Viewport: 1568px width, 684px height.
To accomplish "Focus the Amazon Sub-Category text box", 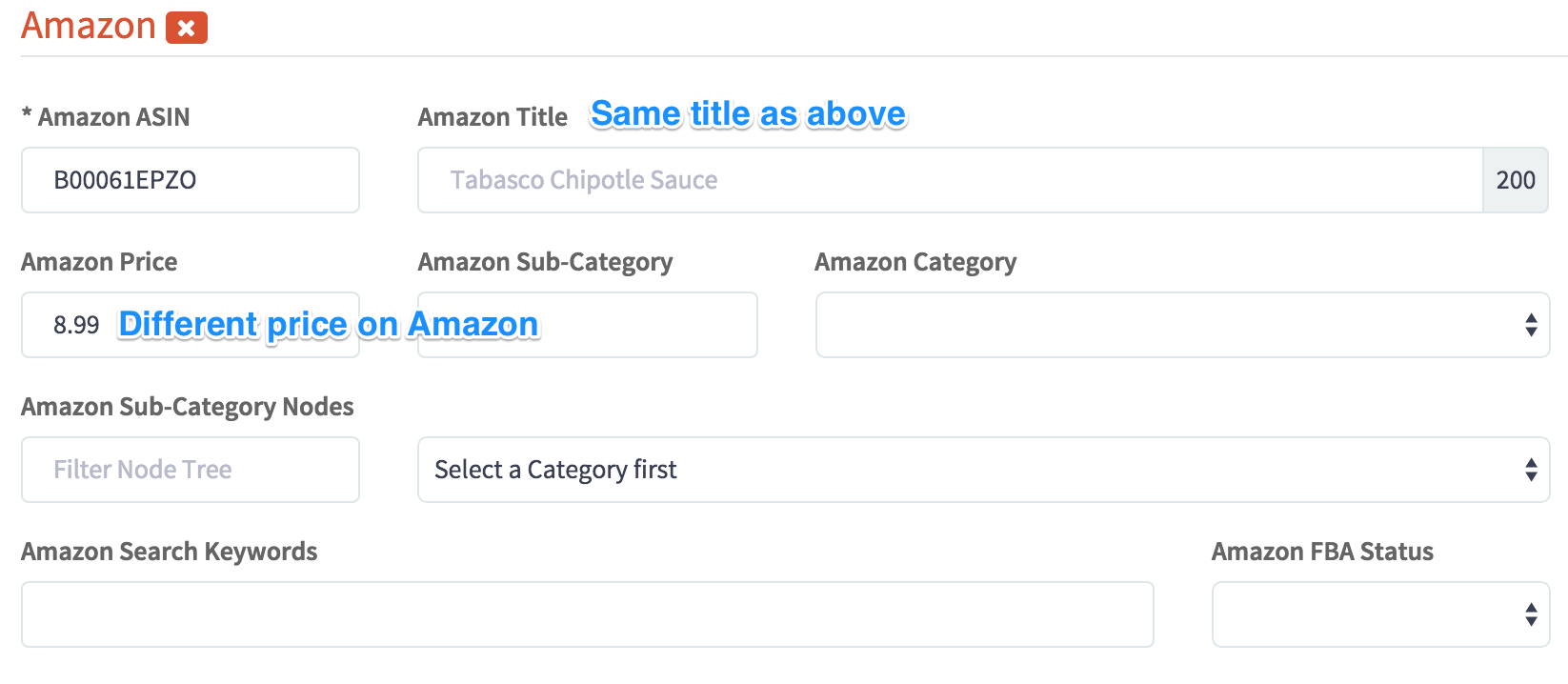I will pyautogui.click(x=588, y=325).
